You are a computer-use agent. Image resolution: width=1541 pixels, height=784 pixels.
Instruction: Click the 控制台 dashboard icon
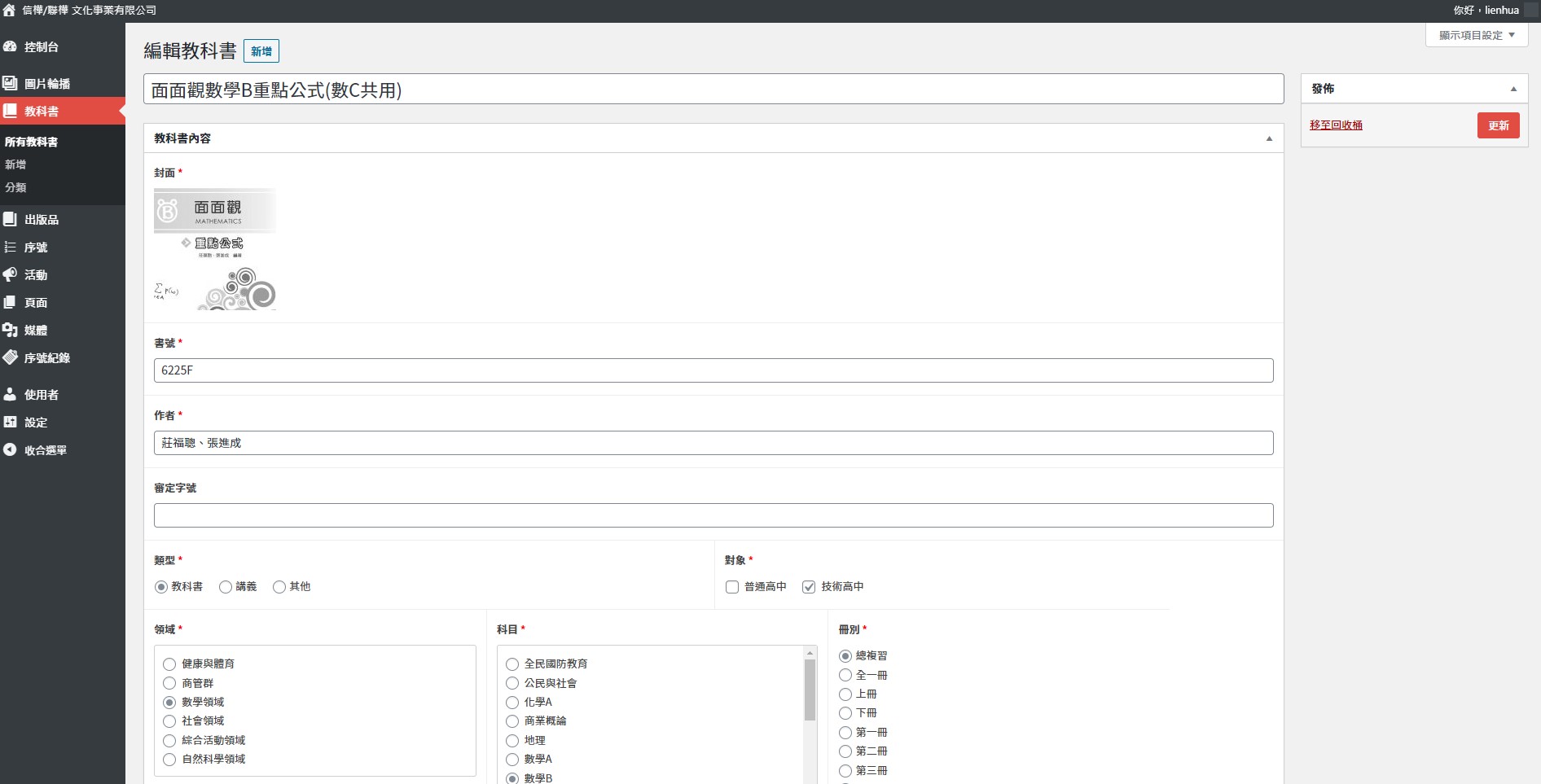pyautogui.click(x=10, y=46)
